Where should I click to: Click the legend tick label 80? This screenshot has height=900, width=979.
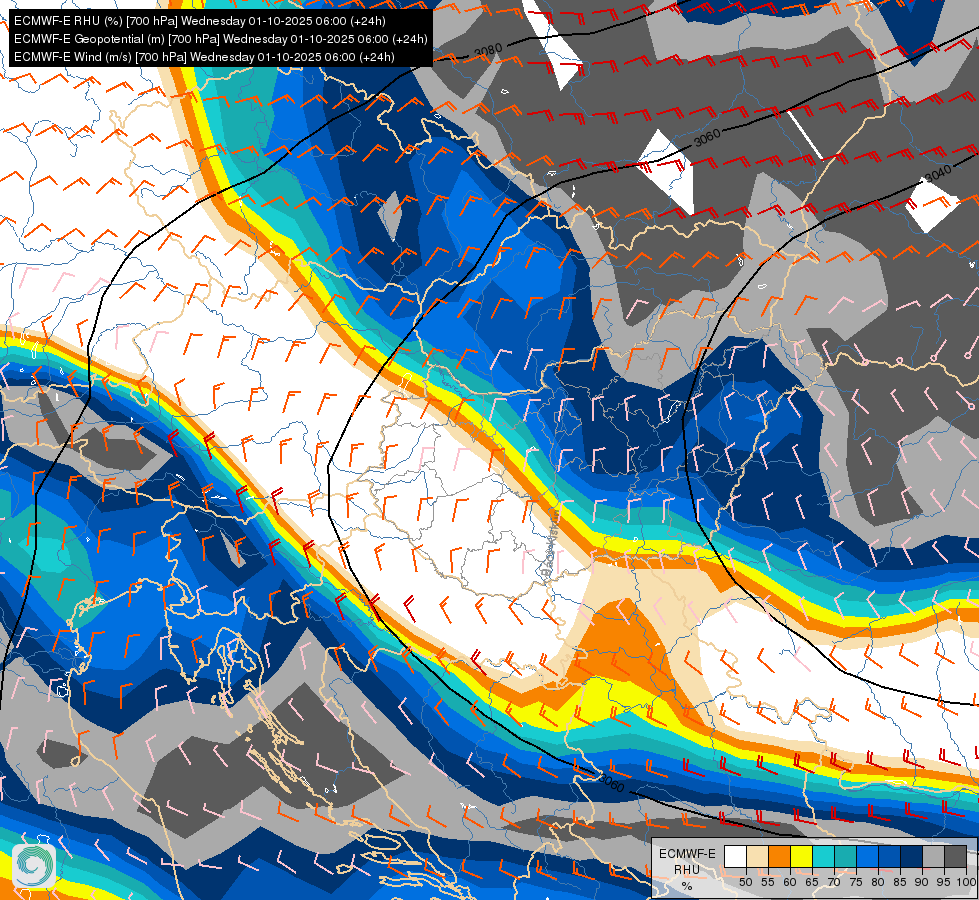tap(878, 882)
